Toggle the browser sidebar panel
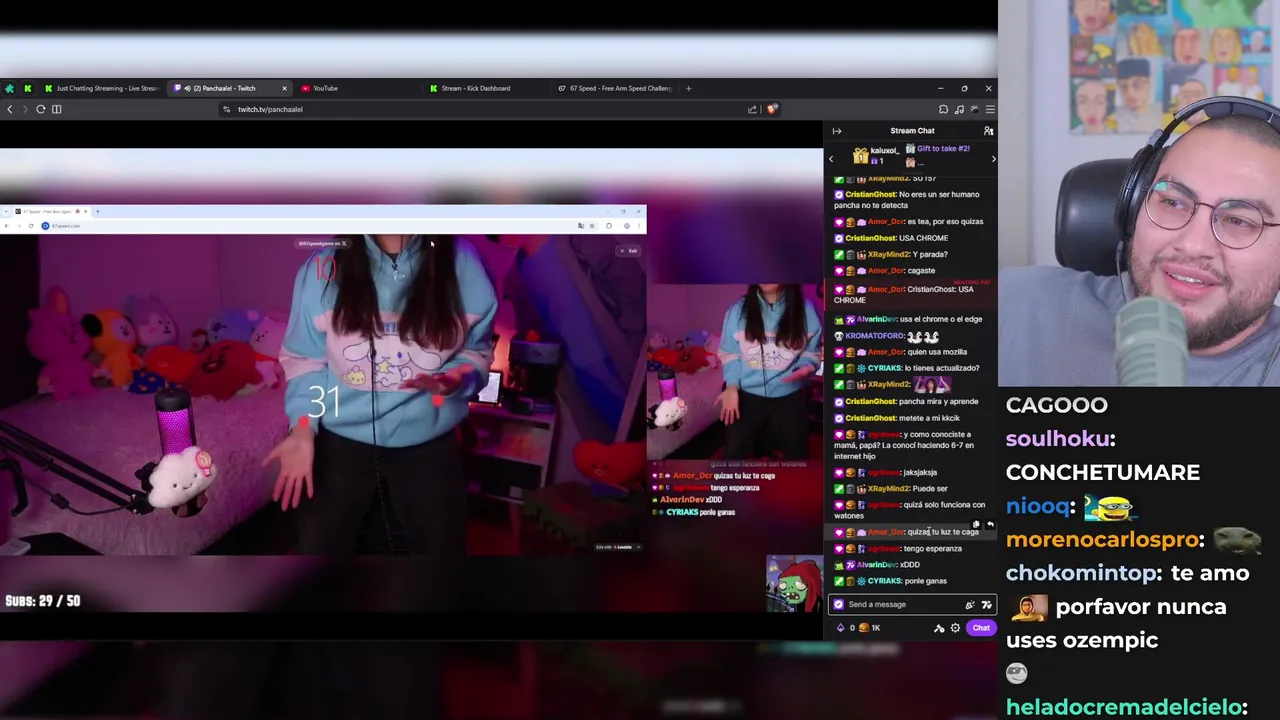The image size is (1280, 720). pos(57,109)
